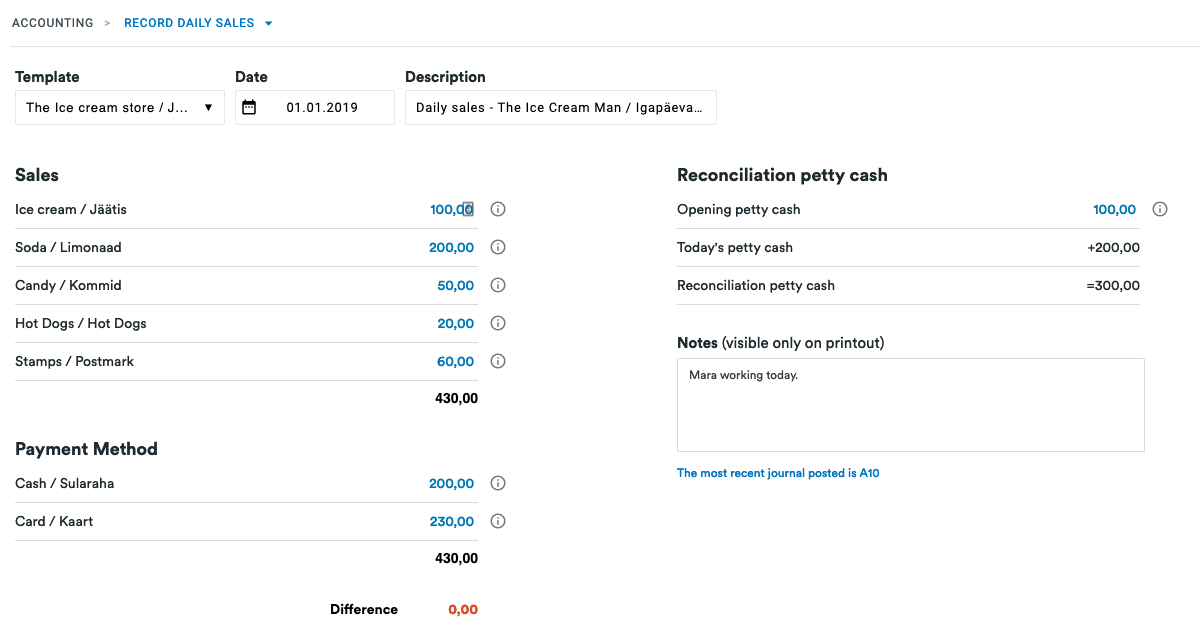Screen dimensions: 1201x636
Task: Click the Description text field
Action: (x=560, y=108)
